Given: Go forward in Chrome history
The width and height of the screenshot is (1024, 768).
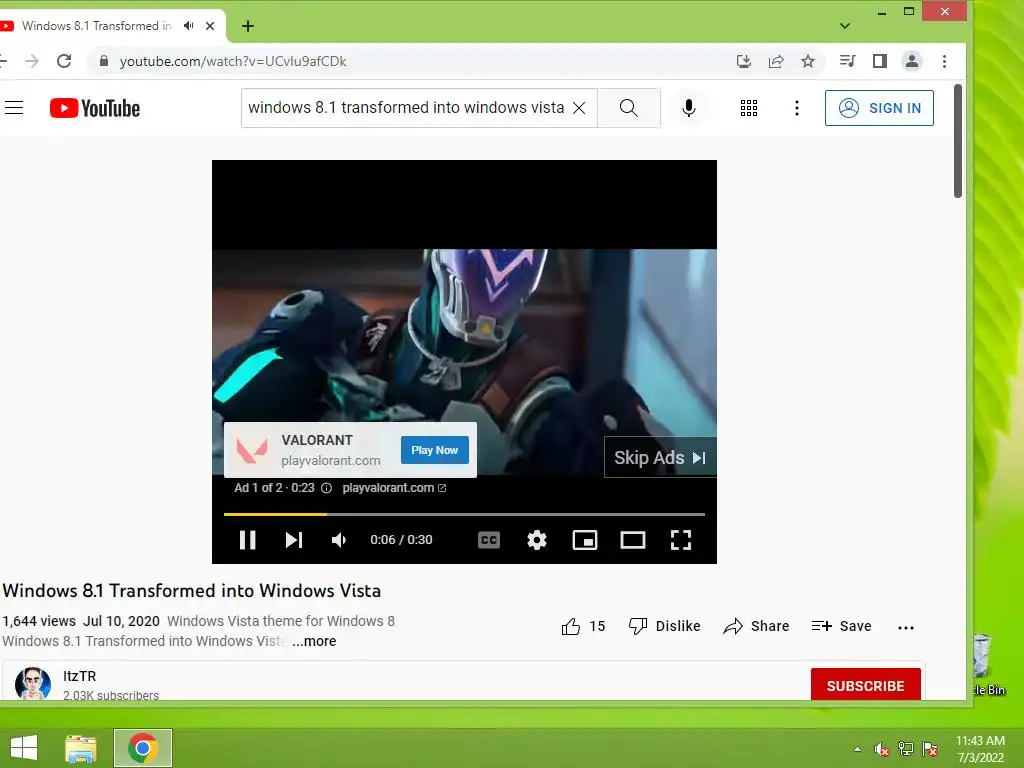Looking at the screenshot, I should coord(31,61).
